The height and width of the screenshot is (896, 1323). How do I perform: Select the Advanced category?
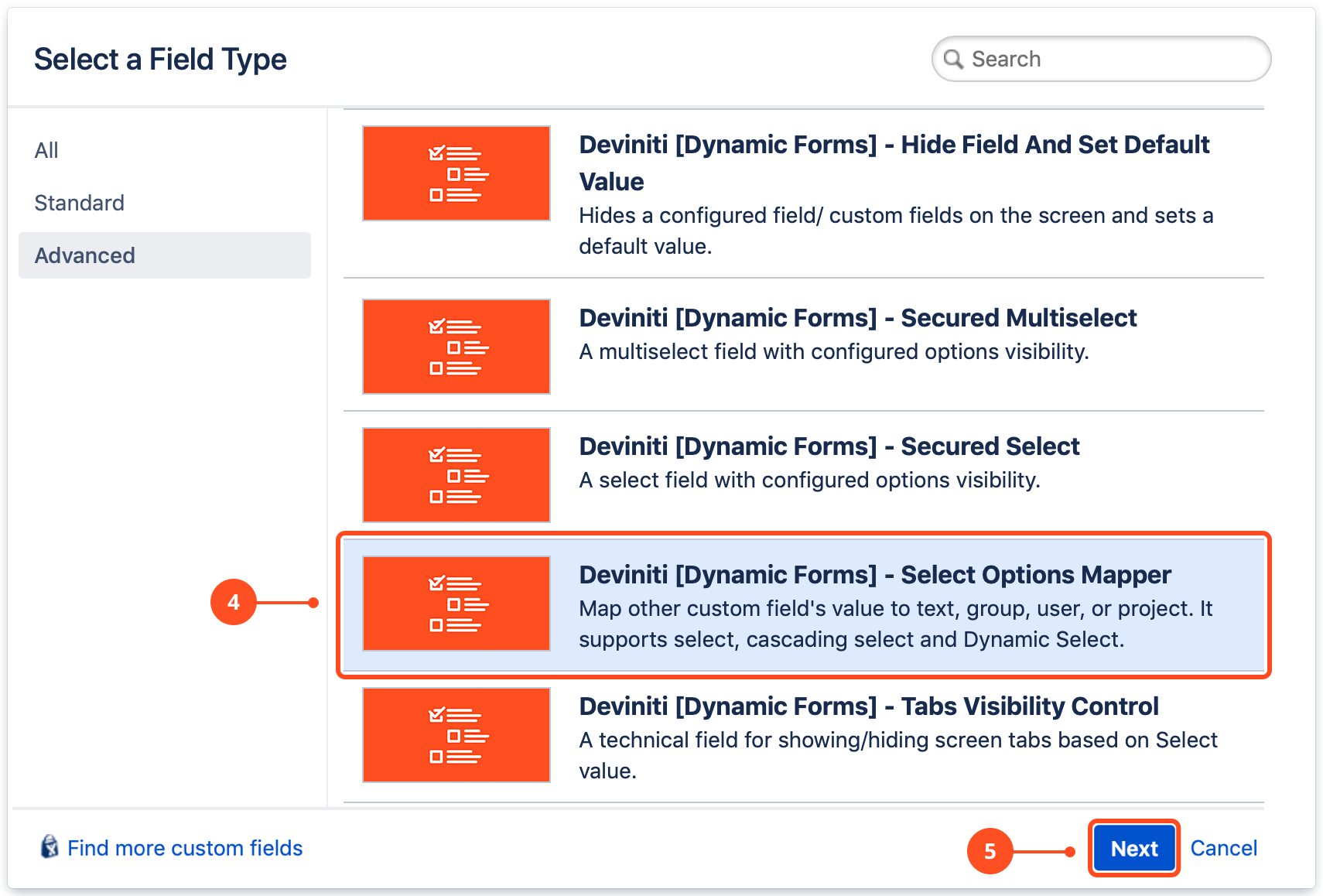(x=85, y=255)
